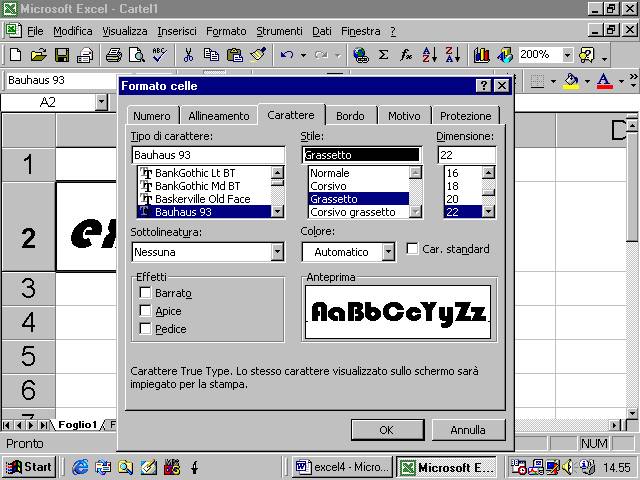Click the Borders icon in formatting toolbar
This screenshot has height=480, width=640.
(537, 81)
